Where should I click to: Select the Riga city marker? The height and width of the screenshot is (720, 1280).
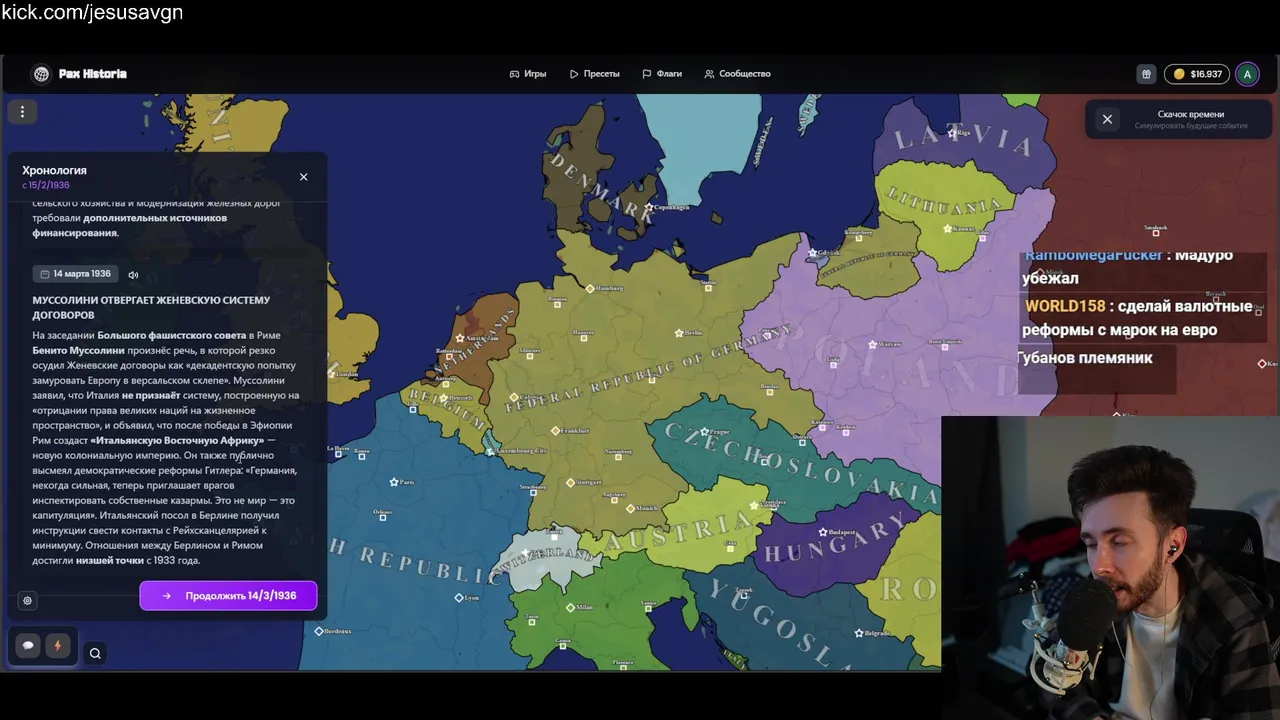click(951, 132)
